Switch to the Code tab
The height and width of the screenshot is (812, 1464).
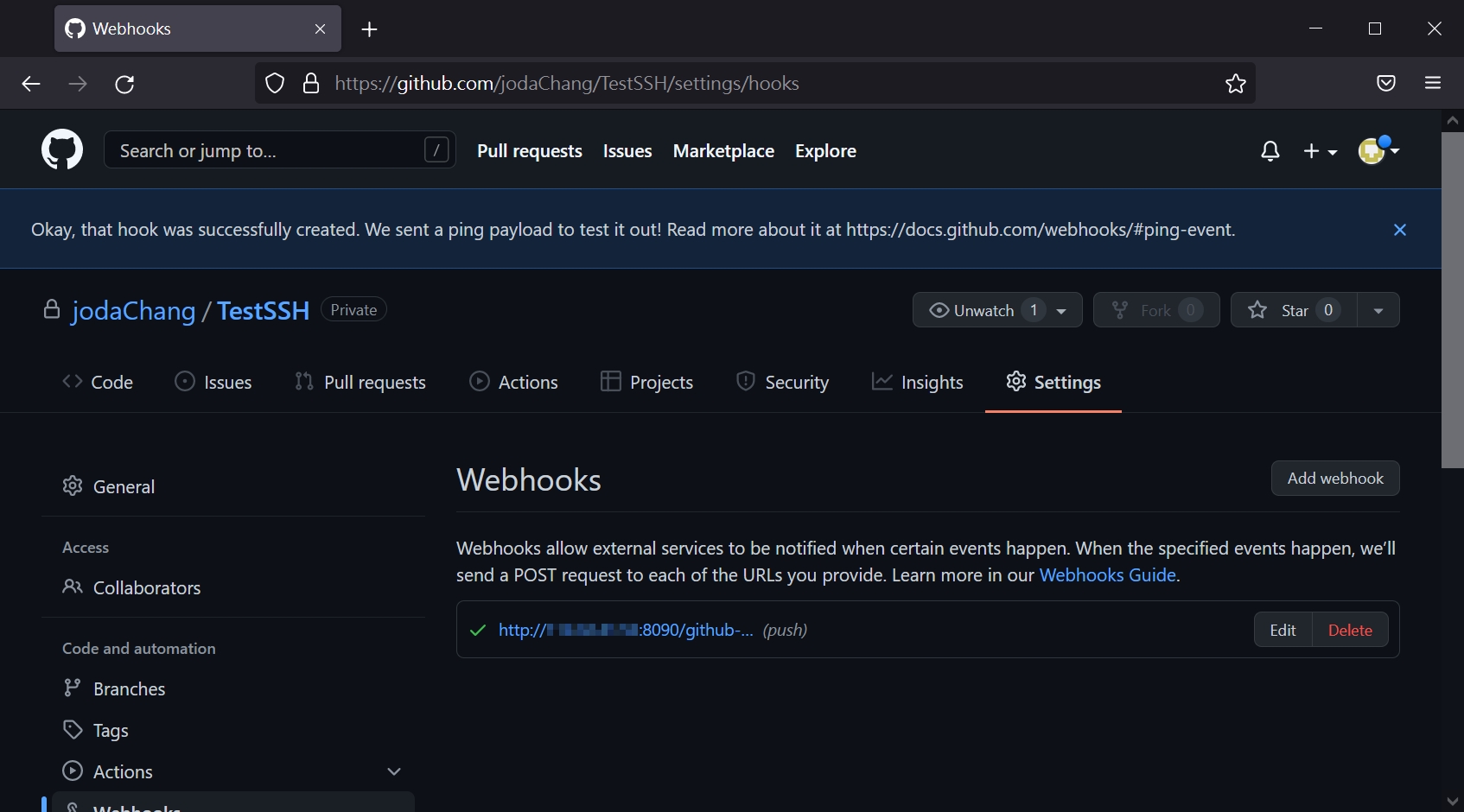click(98, 382)
